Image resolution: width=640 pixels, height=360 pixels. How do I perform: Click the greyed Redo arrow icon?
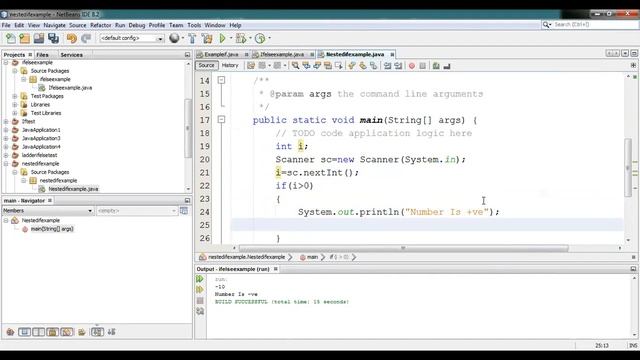(86, 38)
